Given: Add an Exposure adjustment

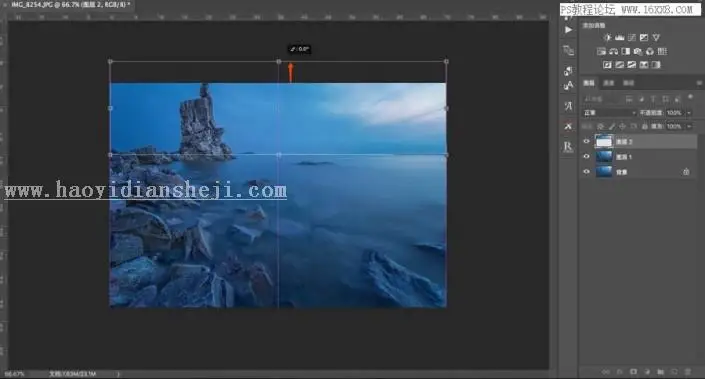Looking at the screenshot, I should [644, 38].
